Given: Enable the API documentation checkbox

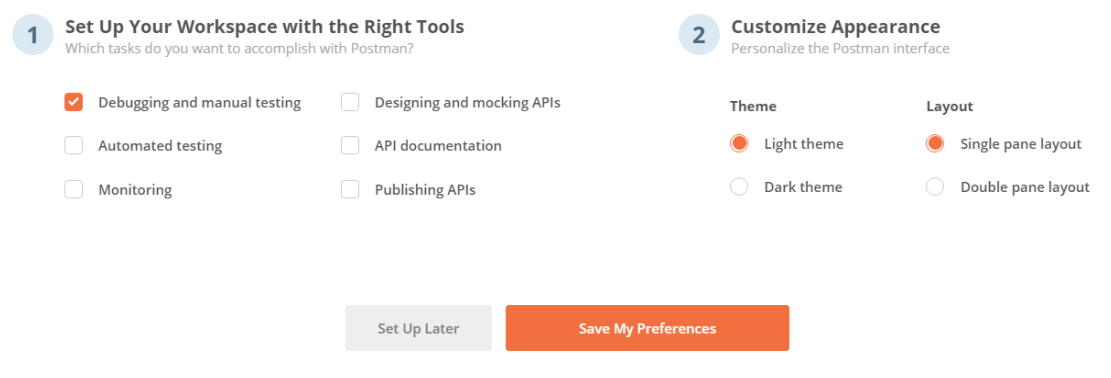Looking at the screenshot, I should point(350,145).
